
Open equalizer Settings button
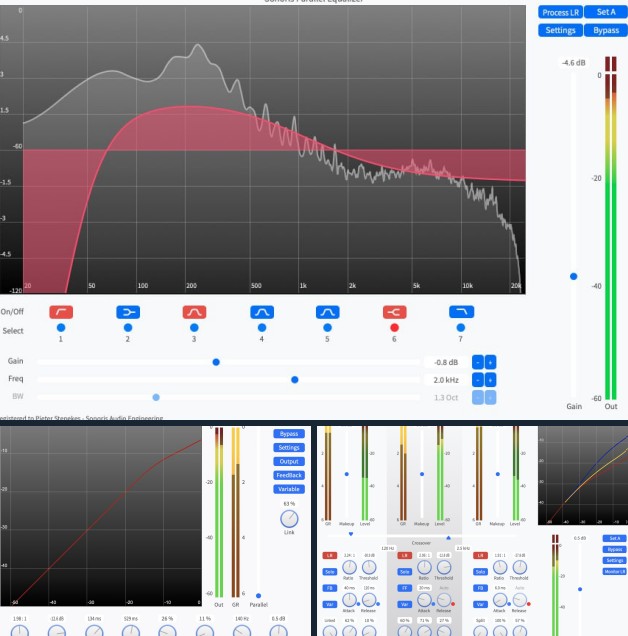click(x=560, y=30)
